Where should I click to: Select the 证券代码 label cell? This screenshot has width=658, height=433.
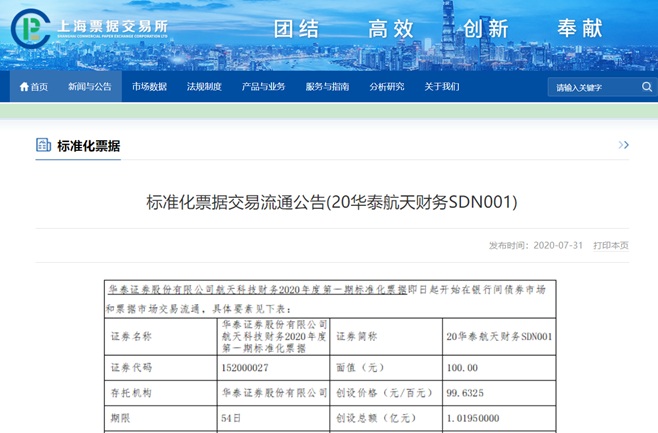[x=161, y=368]
